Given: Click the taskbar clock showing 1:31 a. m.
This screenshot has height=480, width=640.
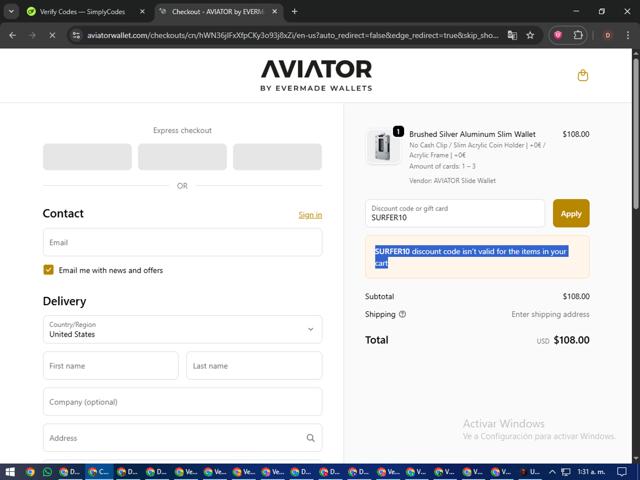Looking at the screenshot, I should [591, 472].
